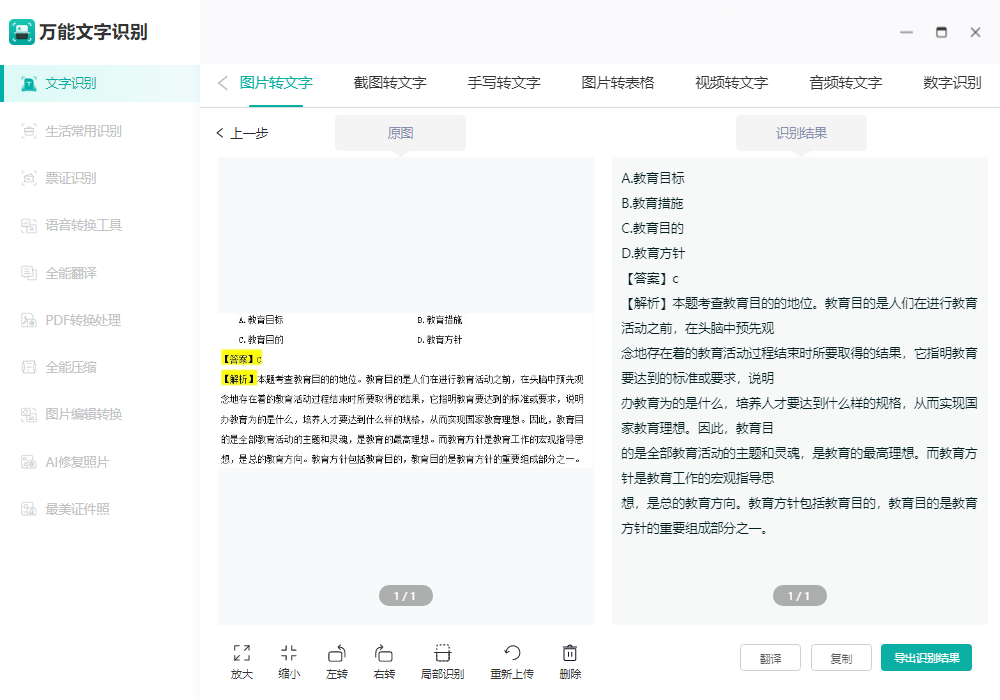Click the result line A.教育目标
This screenshot has width=1000, height=700.
tap(653, 179)
